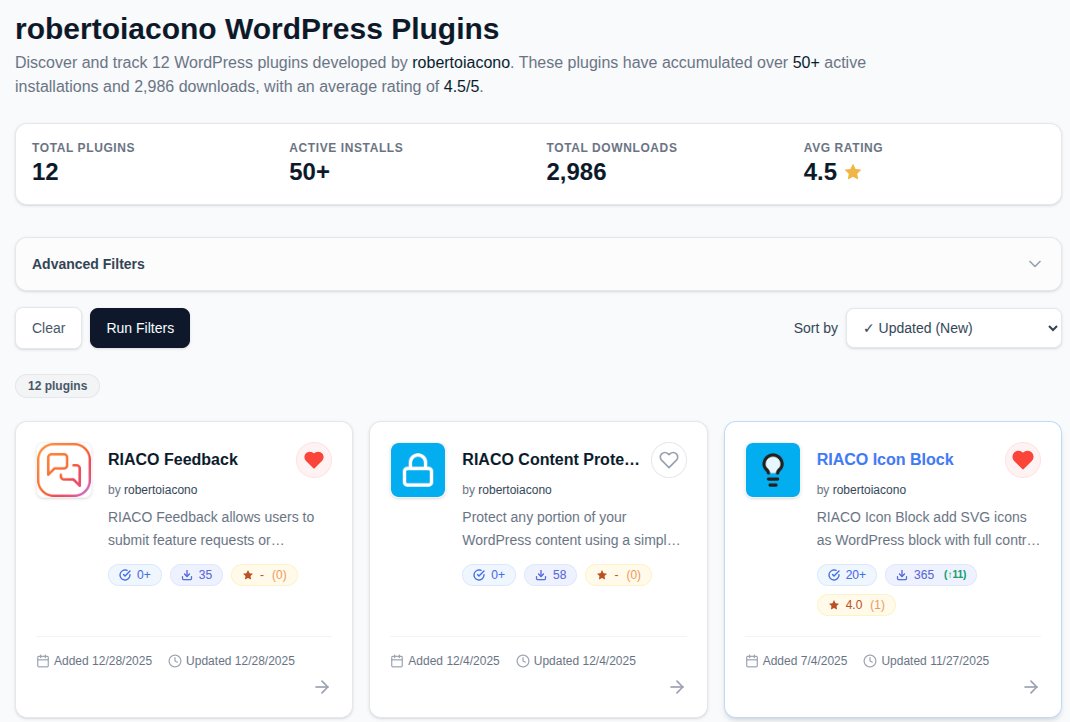Click the arrow on RIACO Content Protection card

[x=677, y=687]
